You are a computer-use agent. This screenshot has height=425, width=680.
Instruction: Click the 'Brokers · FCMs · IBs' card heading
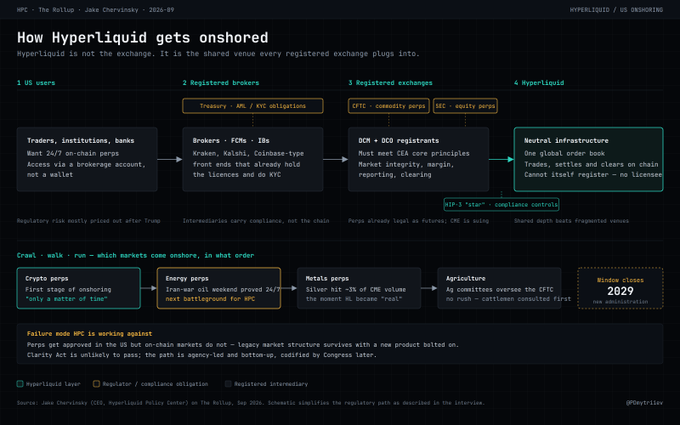click(x=231, y=141)
